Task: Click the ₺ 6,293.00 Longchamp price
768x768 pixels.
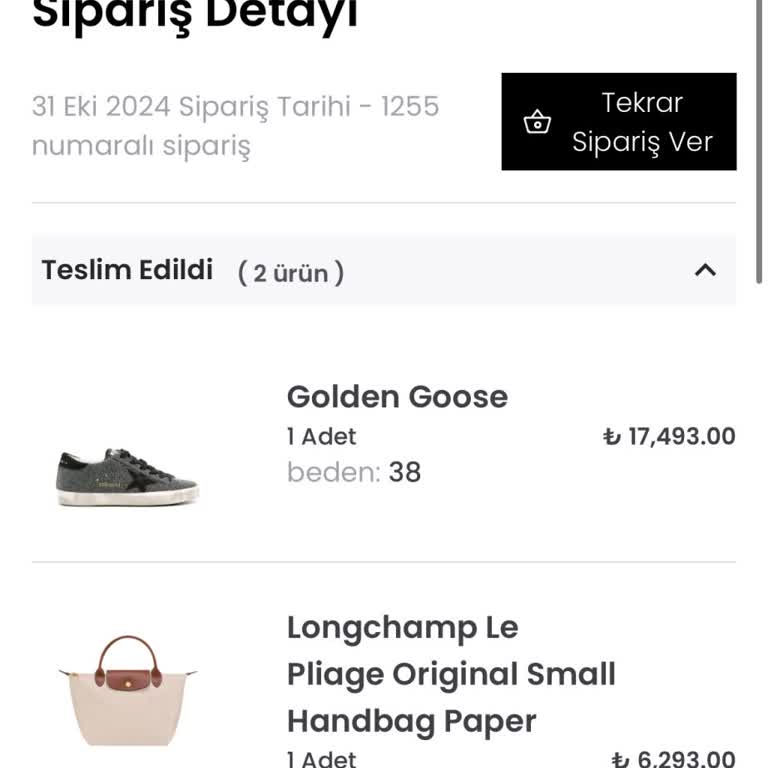Action: click(x=673, y=759)
